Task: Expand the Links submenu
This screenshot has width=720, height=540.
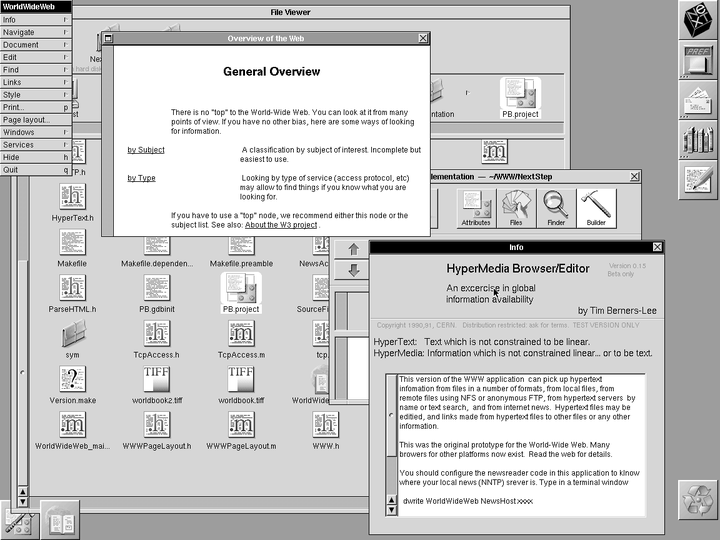Action: point(35,82)
